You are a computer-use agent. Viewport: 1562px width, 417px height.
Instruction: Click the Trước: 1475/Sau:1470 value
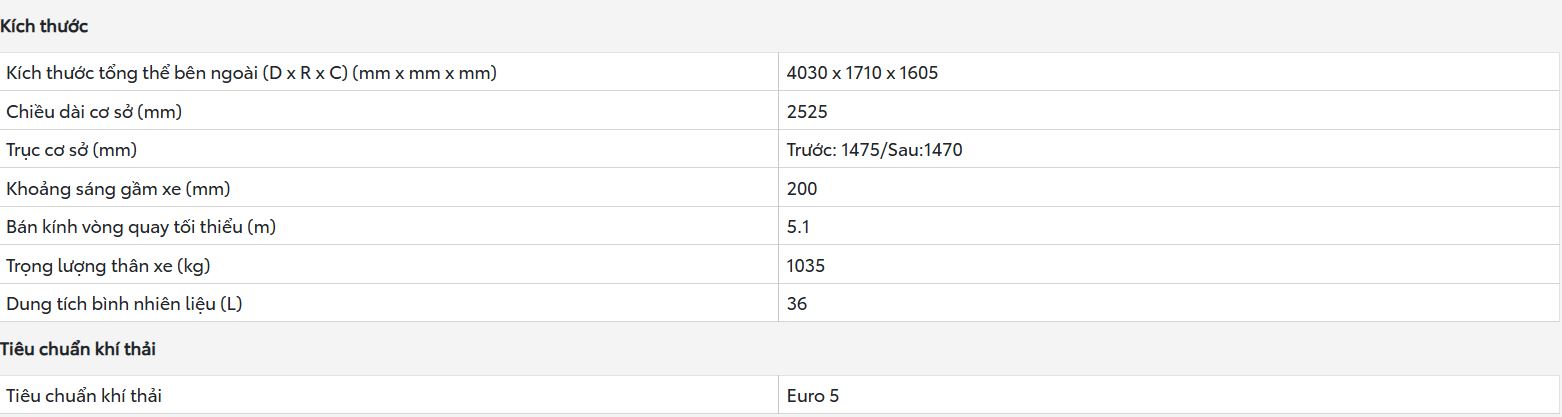click(x=875, y=150)
